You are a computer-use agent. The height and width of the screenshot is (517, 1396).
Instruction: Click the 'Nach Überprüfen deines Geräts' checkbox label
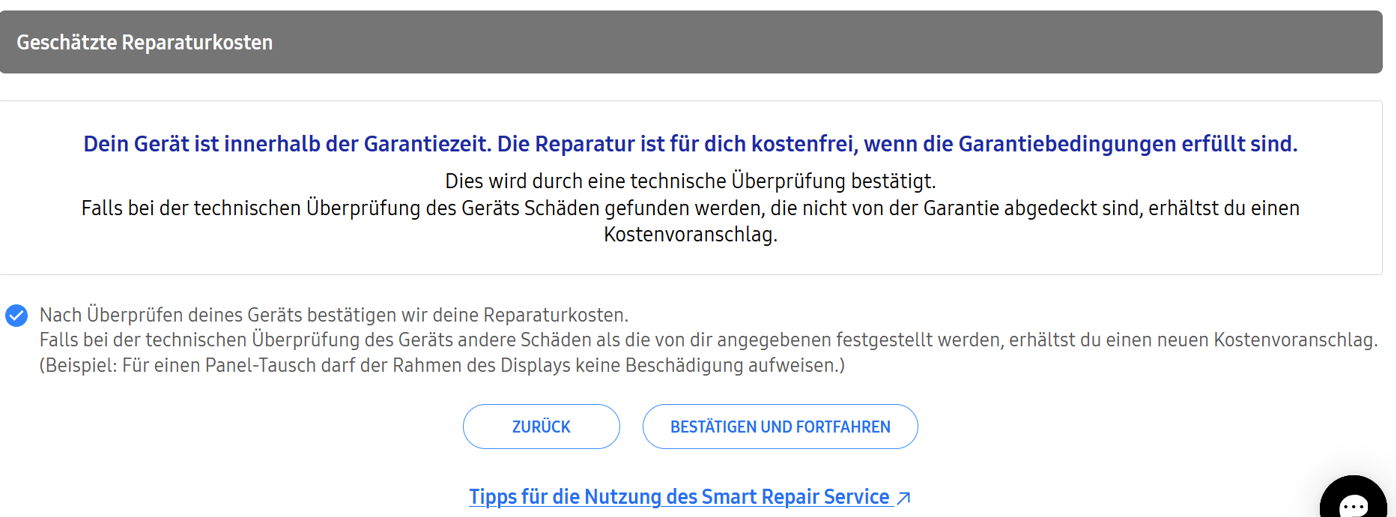[334, 315]
